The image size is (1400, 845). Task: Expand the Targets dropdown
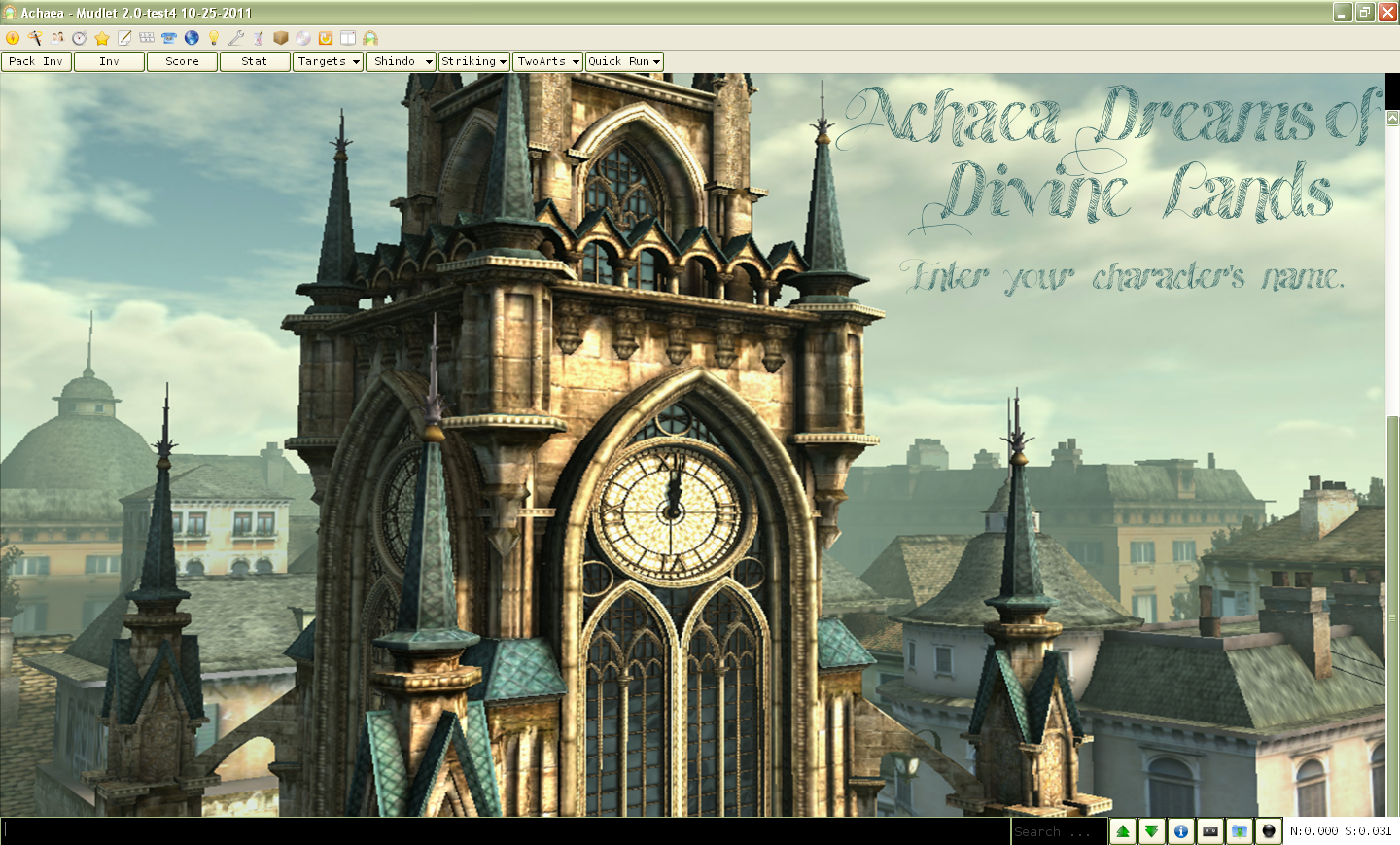point(328,61)
